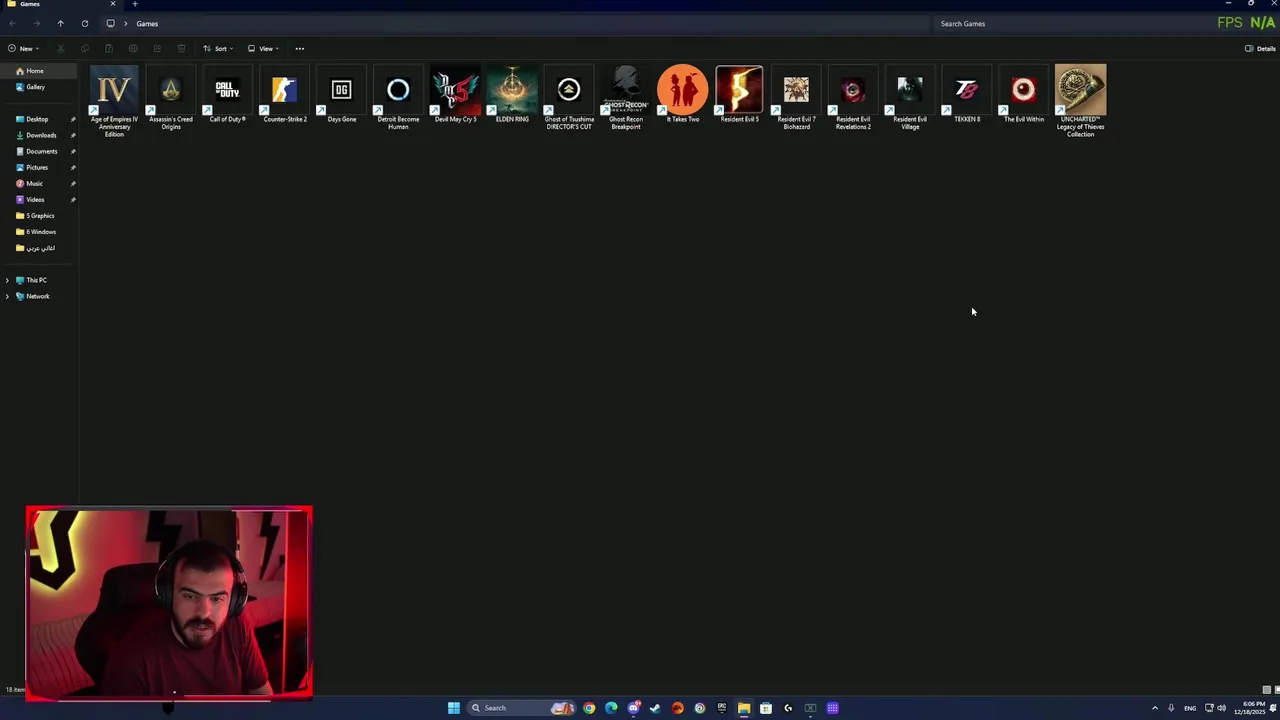The image size is (1280, 720).
Task: Open Steam from the taskbar
Action: [x=655, y=708]
